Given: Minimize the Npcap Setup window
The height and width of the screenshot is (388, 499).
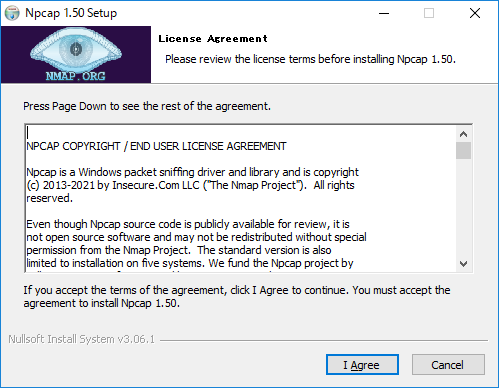Looking at the screenshot, I should point(384,13).
